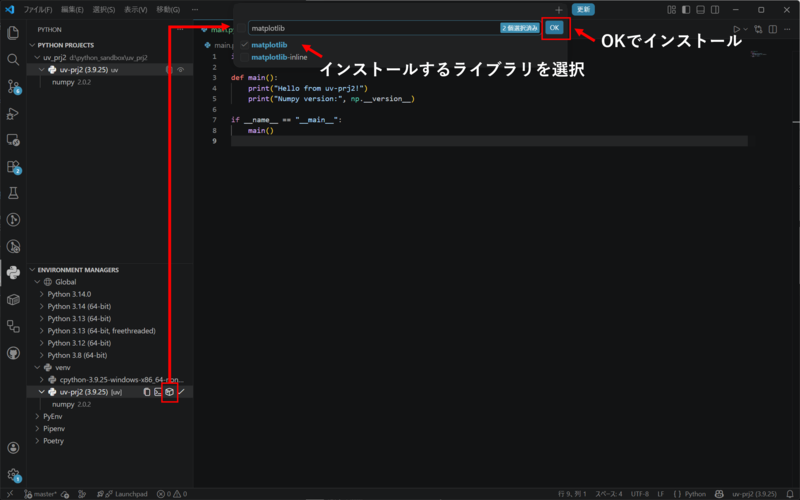This screenshot has width=800, height=500.
Task: Open the ファイル(F) menu
Action: click(x=38, y=10)
